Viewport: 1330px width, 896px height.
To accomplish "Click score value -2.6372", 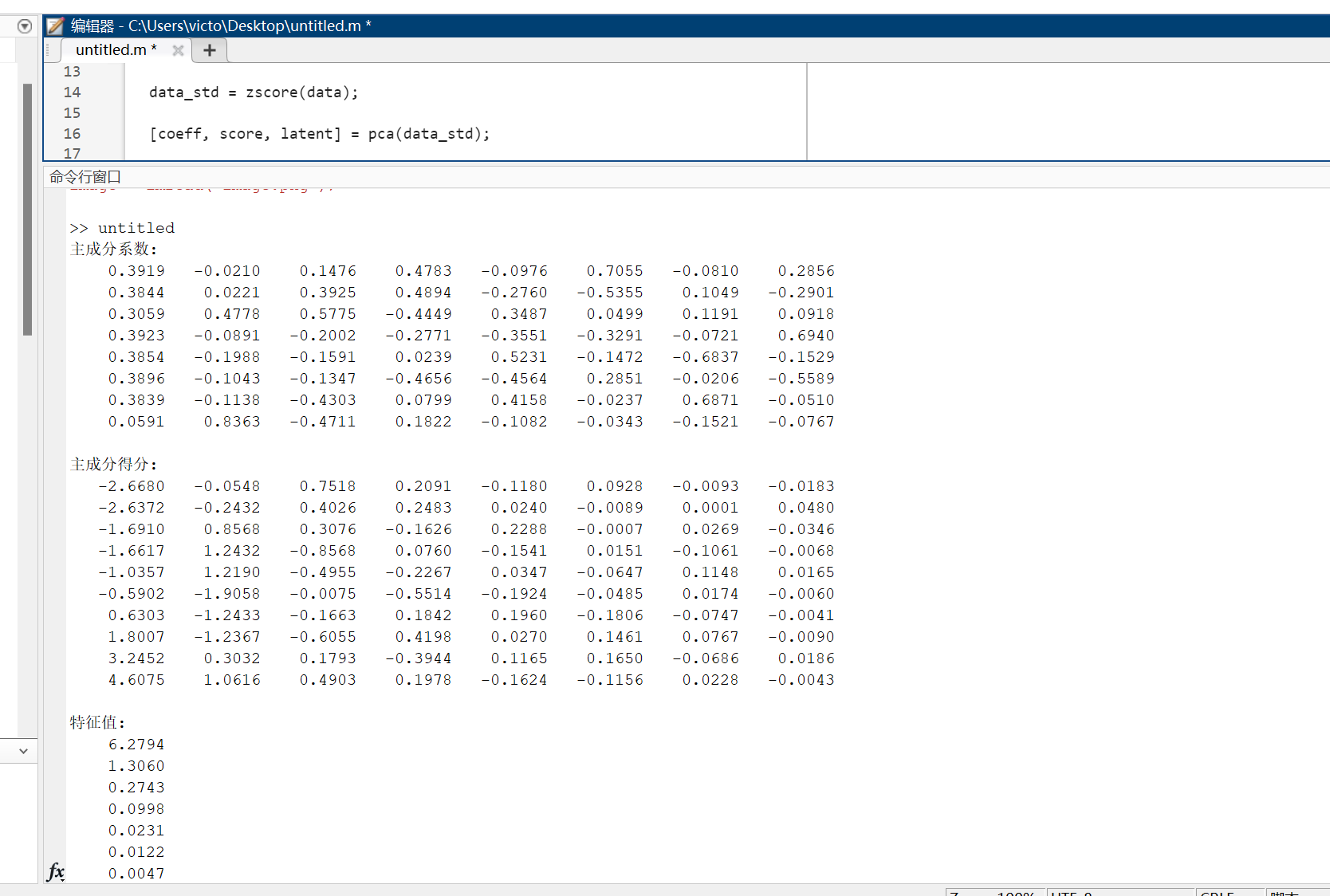I will click(x=132, y=508).
